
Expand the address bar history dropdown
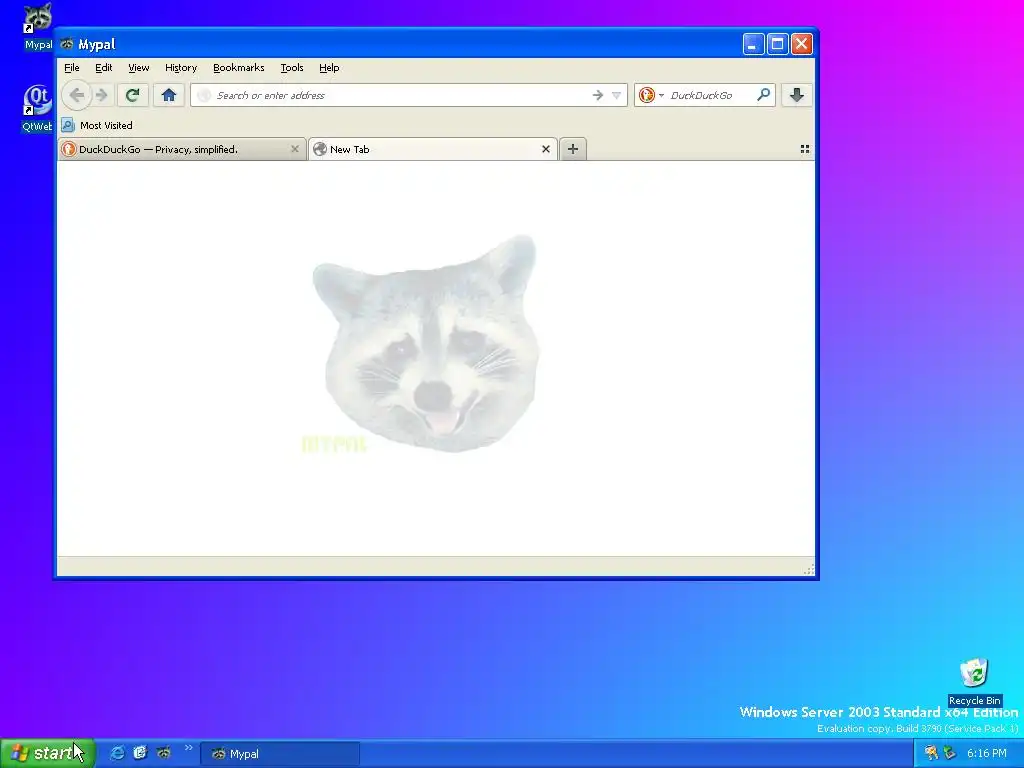616,95
